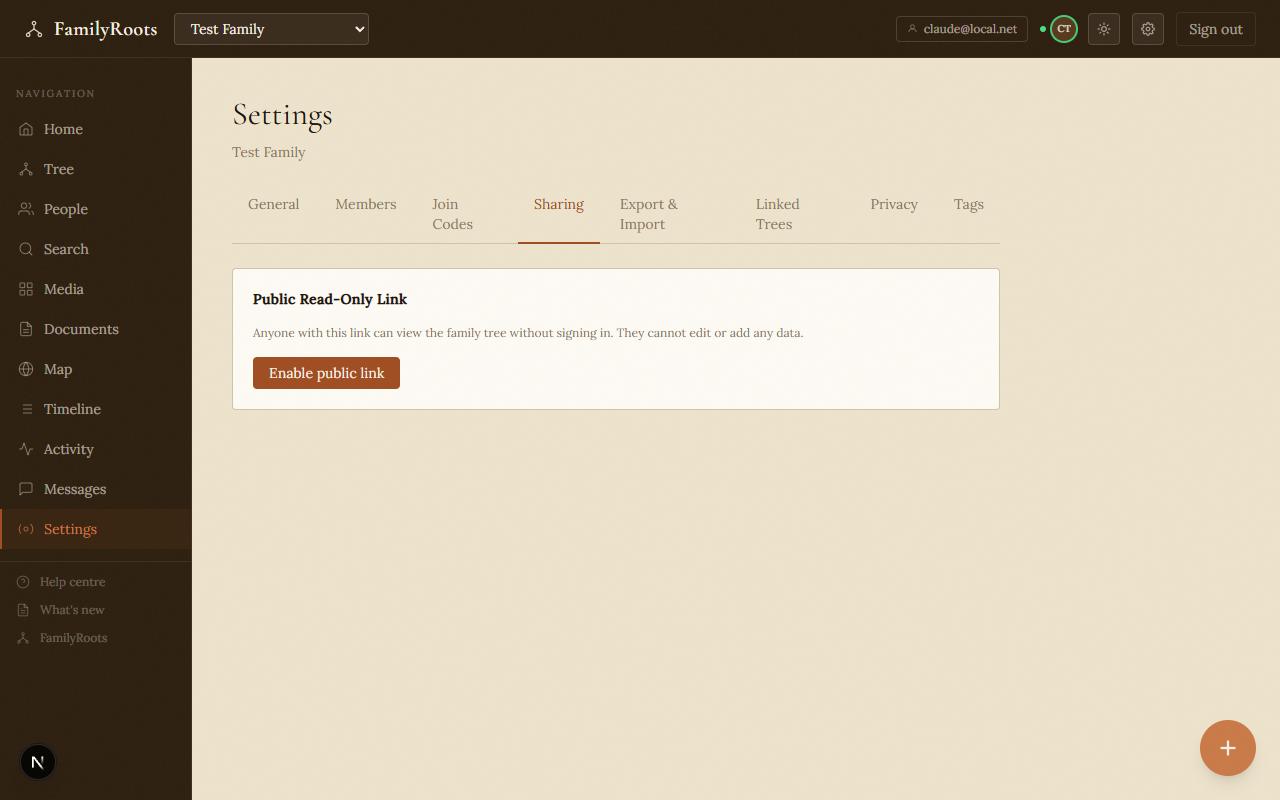Click the FamilyRoots brand name in header
Screen dimensions: 1280x800
(106, 29)
